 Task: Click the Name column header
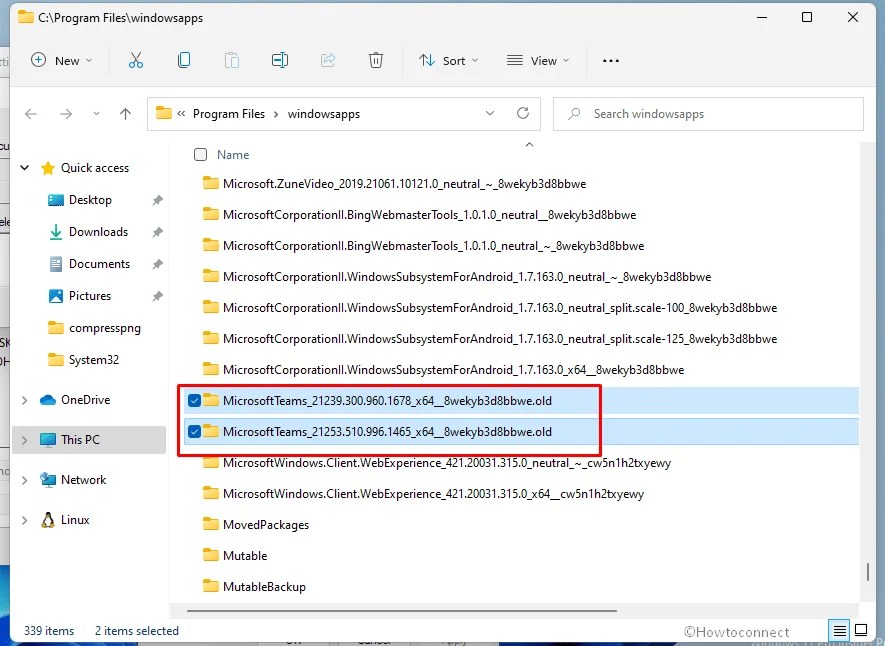point(233,155)
